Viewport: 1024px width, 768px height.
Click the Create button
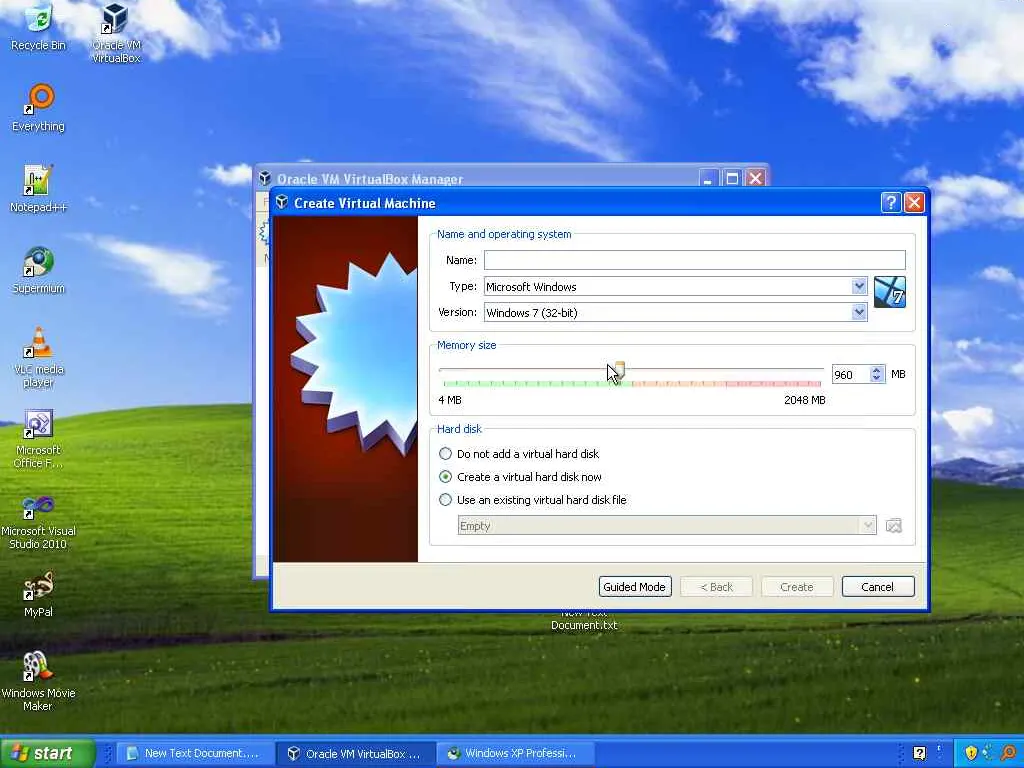point(797,586)
